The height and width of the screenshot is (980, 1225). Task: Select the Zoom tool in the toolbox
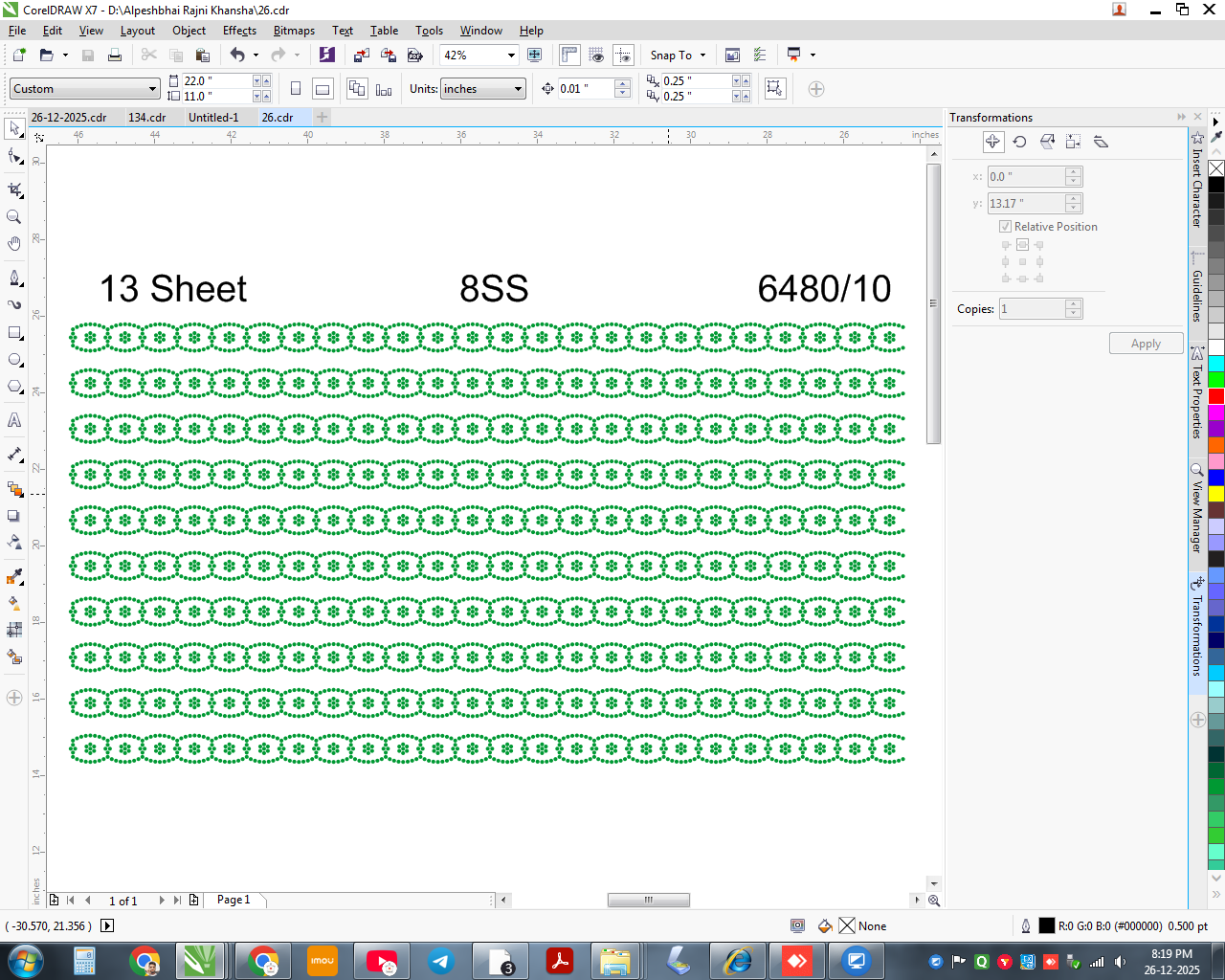[14, 217]
